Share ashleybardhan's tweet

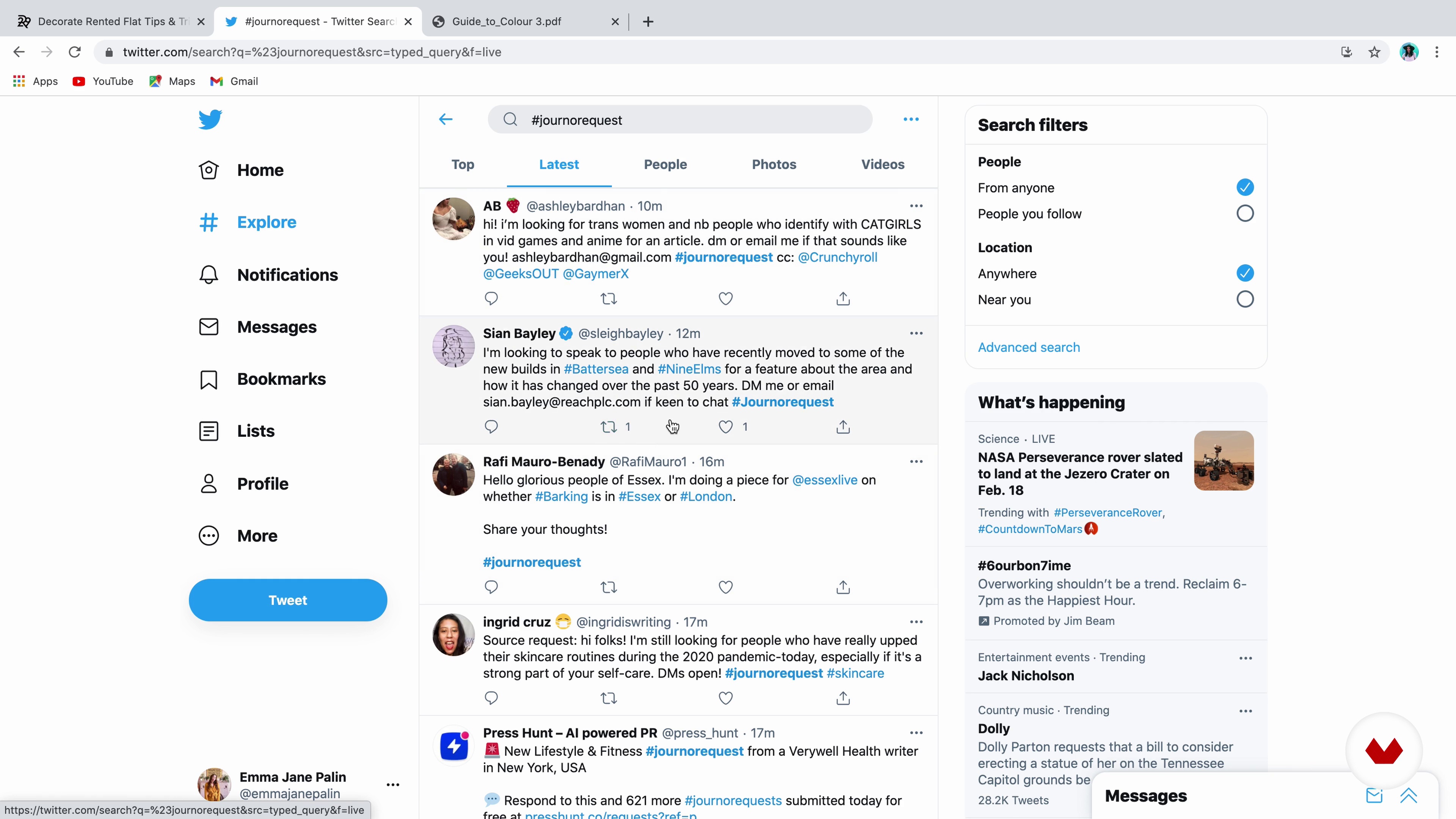[843, 298]
